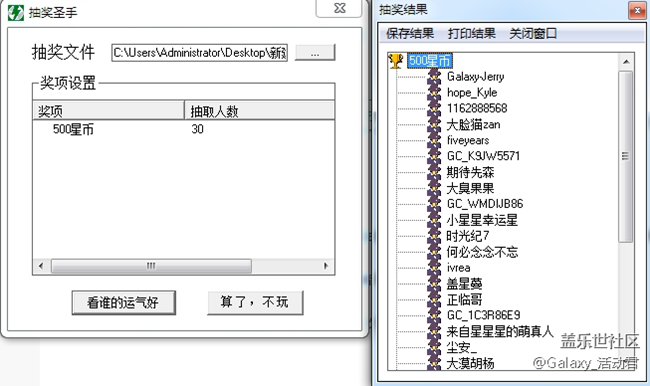The height and width of the screenshot is (386, 650).
Task: Select 大脸猫zan in the results tree
Action: (473, 124)
